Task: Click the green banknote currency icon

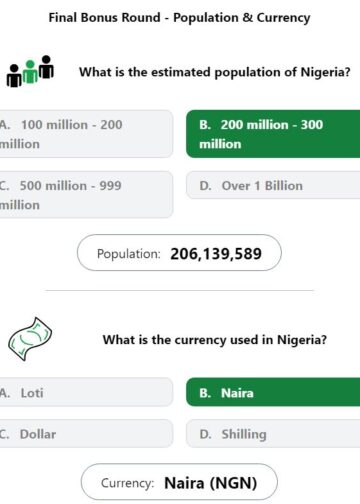Action: click(x=30, y=339)
